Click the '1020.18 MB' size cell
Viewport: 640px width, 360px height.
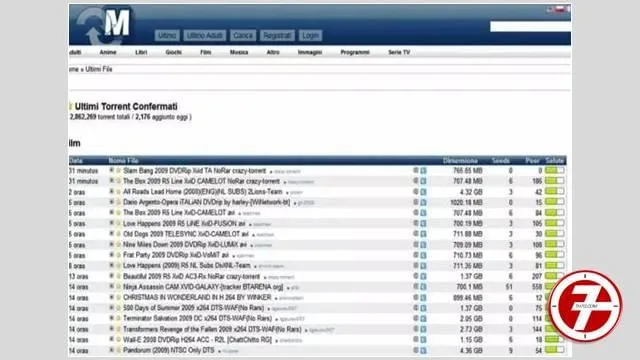[x=466, y=202]
